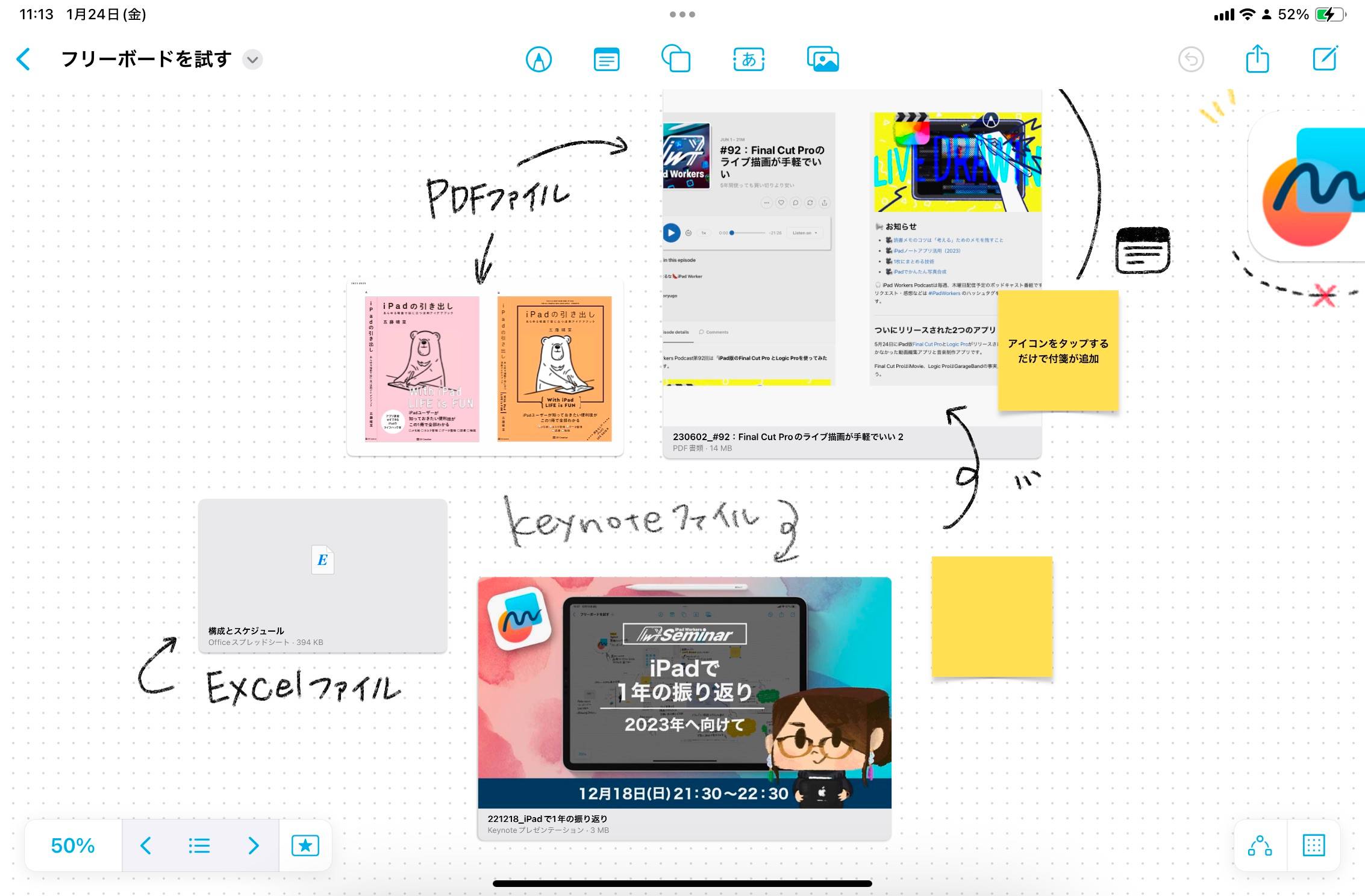Toggle the dot grid display

(x=1314, y=845)
